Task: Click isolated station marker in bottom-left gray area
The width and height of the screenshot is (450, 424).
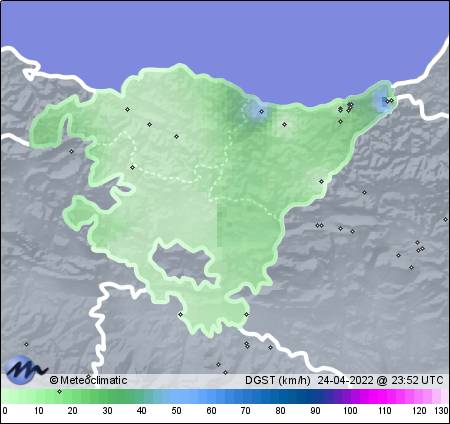Action: (26, 344)
